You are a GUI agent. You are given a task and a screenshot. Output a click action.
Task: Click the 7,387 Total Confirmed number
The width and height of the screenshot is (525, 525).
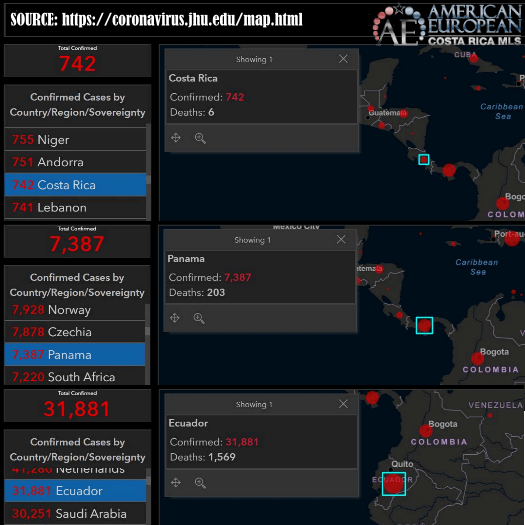click(x=77, y=244)
